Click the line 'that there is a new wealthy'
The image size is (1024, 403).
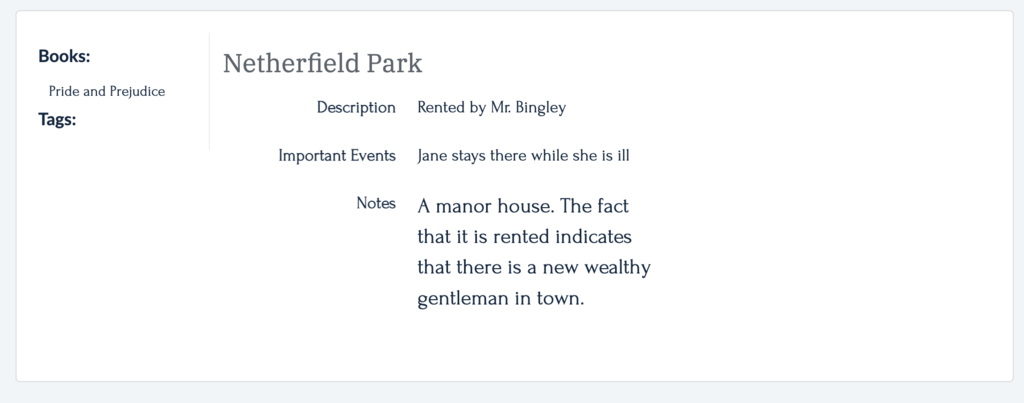pos(534,268)
